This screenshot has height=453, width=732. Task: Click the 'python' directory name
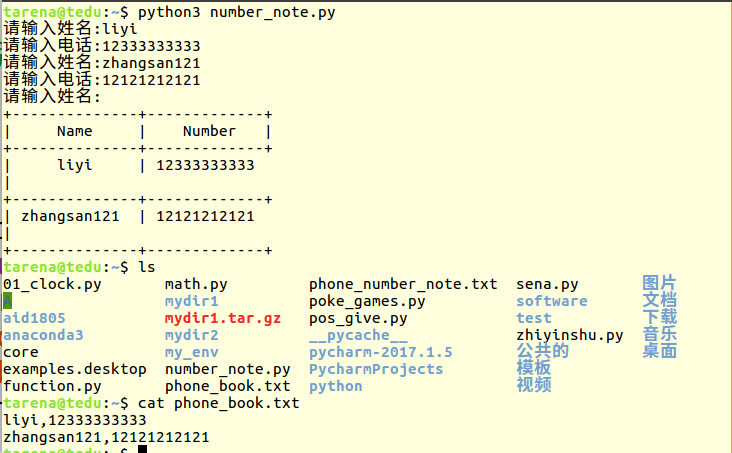tap(336, 387)
